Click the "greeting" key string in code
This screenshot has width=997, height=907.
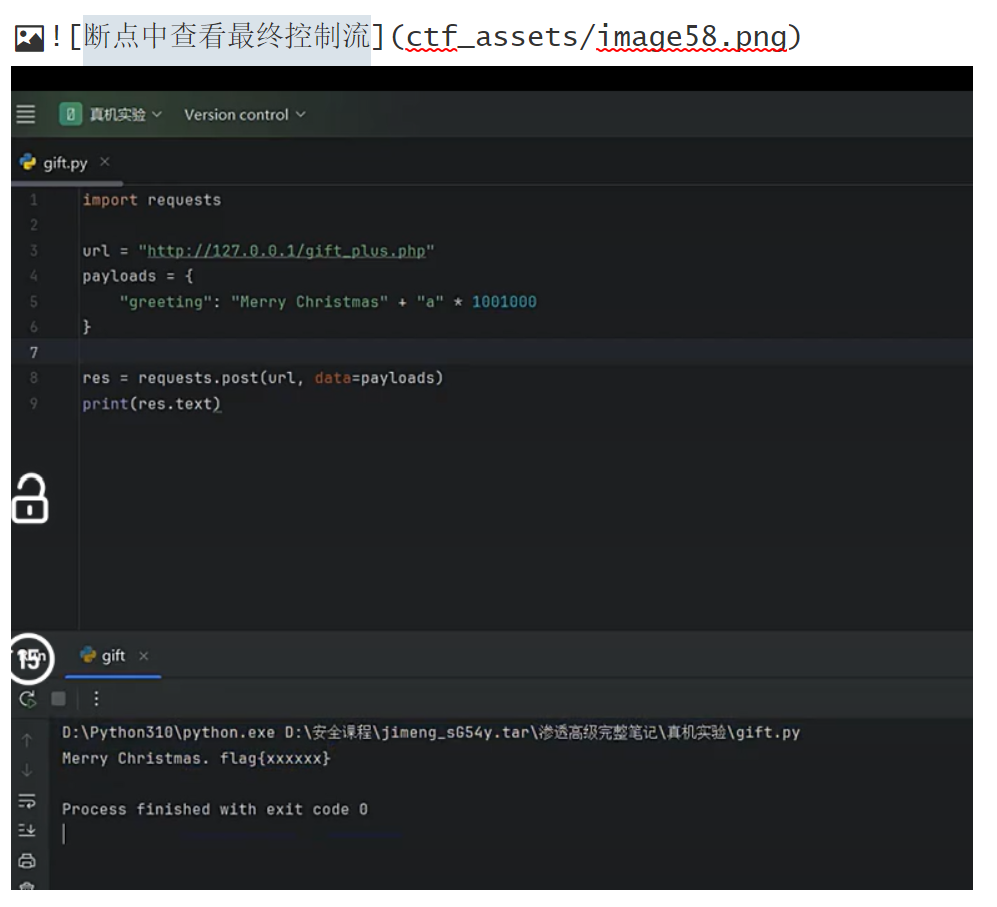click(x=165, y=302)
